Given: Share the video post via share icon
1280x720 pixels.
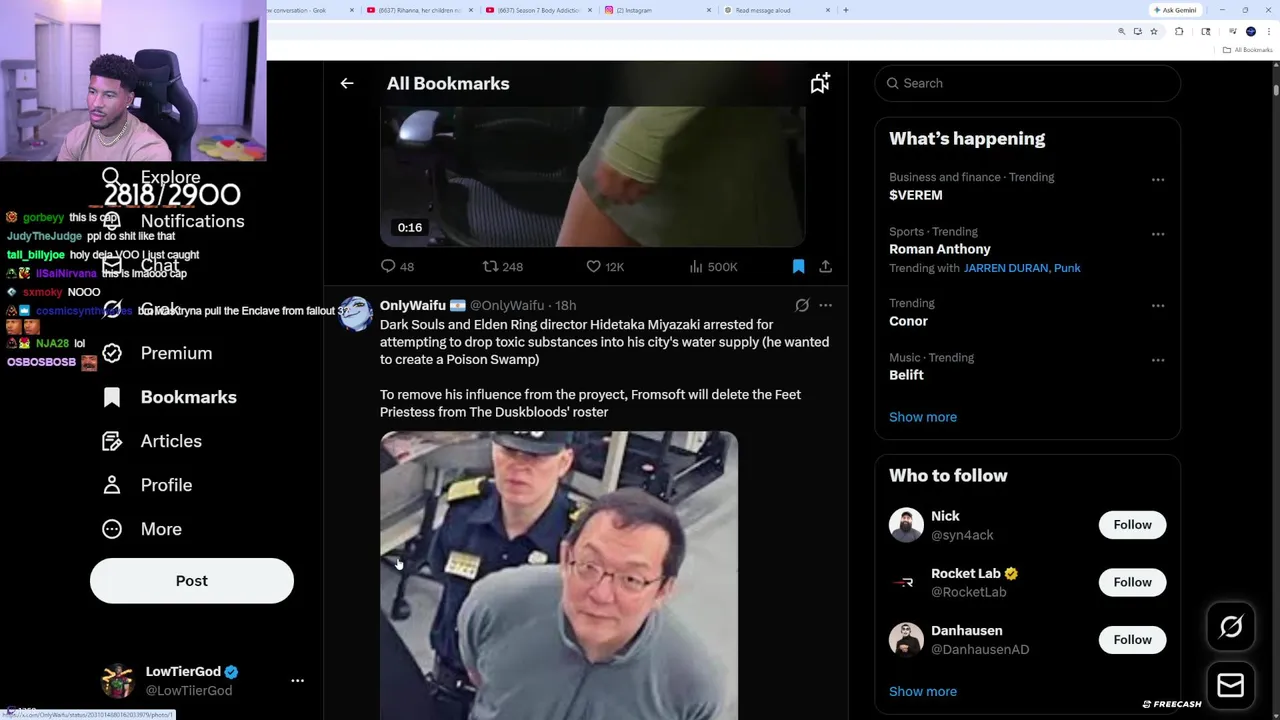Looking at the screenshot, I should (825, 267).
